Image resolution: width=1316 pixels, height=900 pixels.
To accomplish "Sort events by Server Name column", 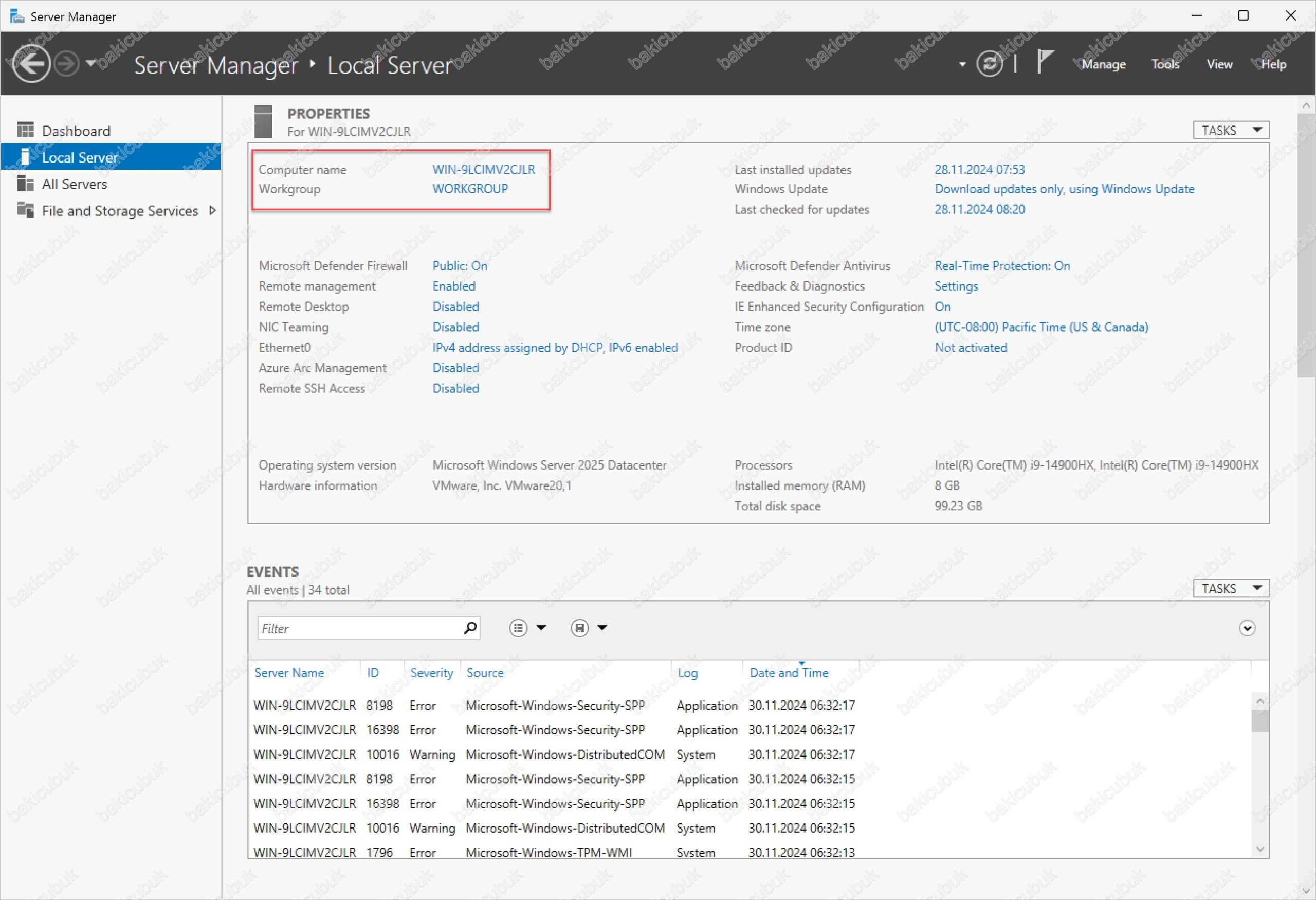I will (x=289, y=672).
